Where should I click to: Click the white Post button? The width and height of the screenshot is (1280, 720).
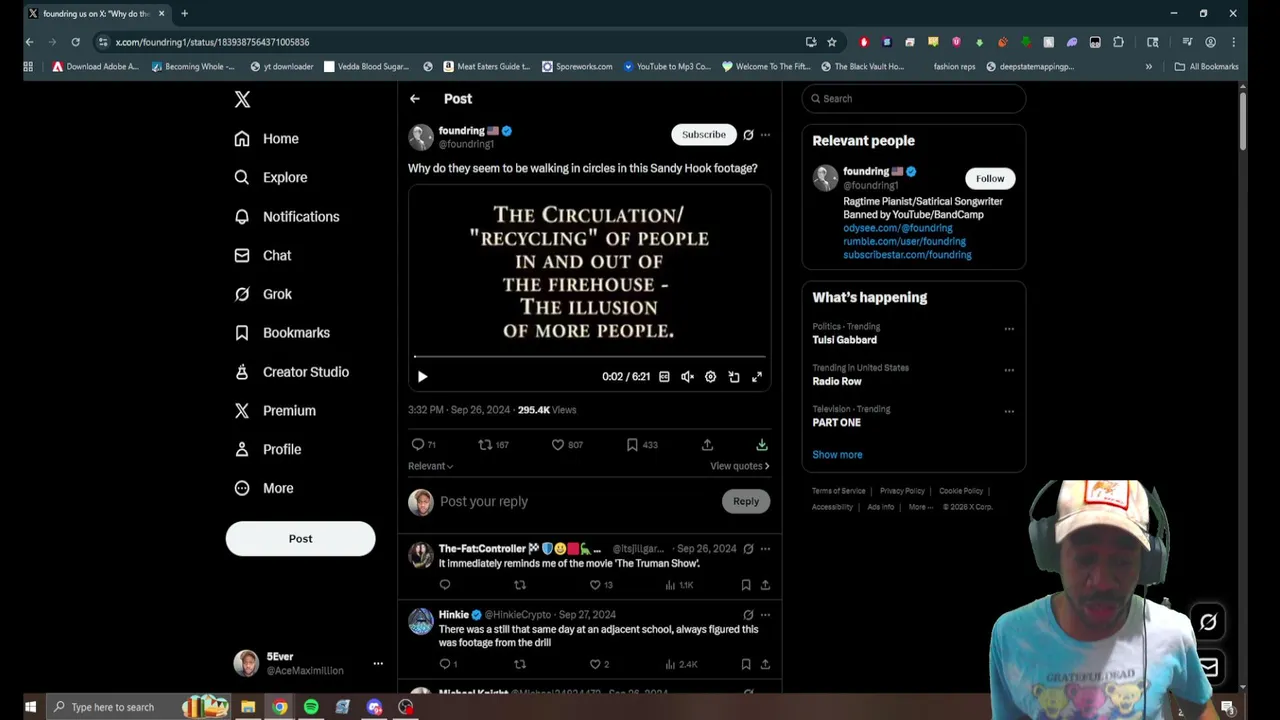tap(300, 539)
